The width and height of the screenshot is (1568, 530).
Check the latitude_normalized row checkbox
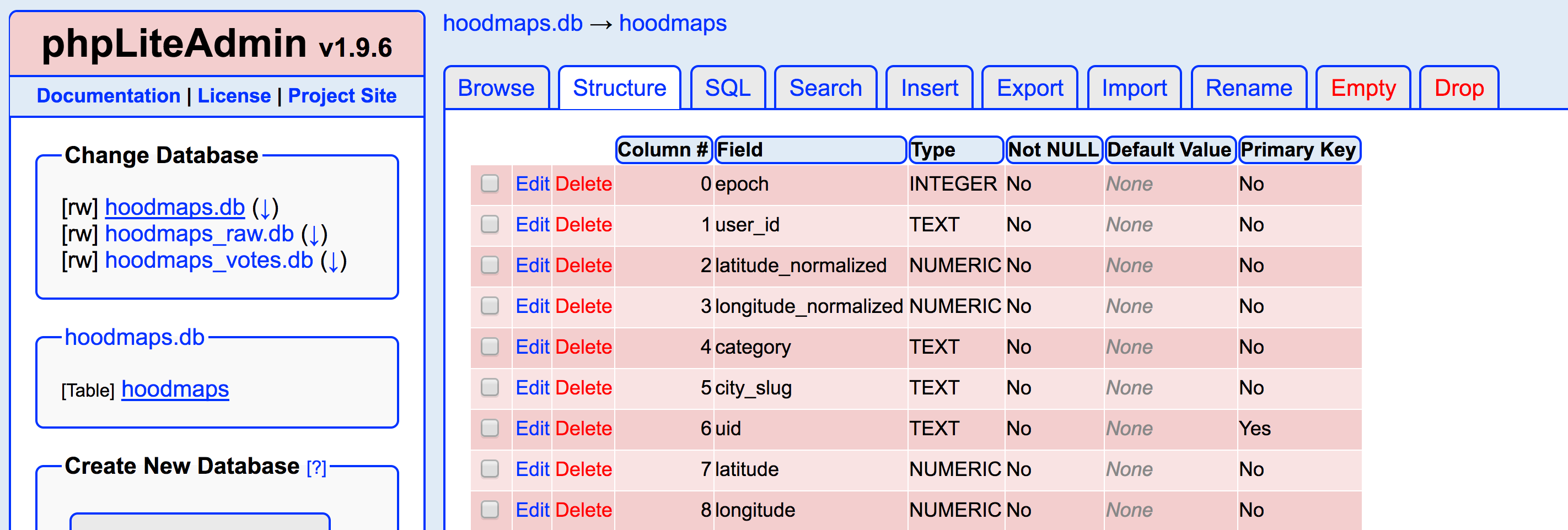pyautogui.click(x=490, y=266)
